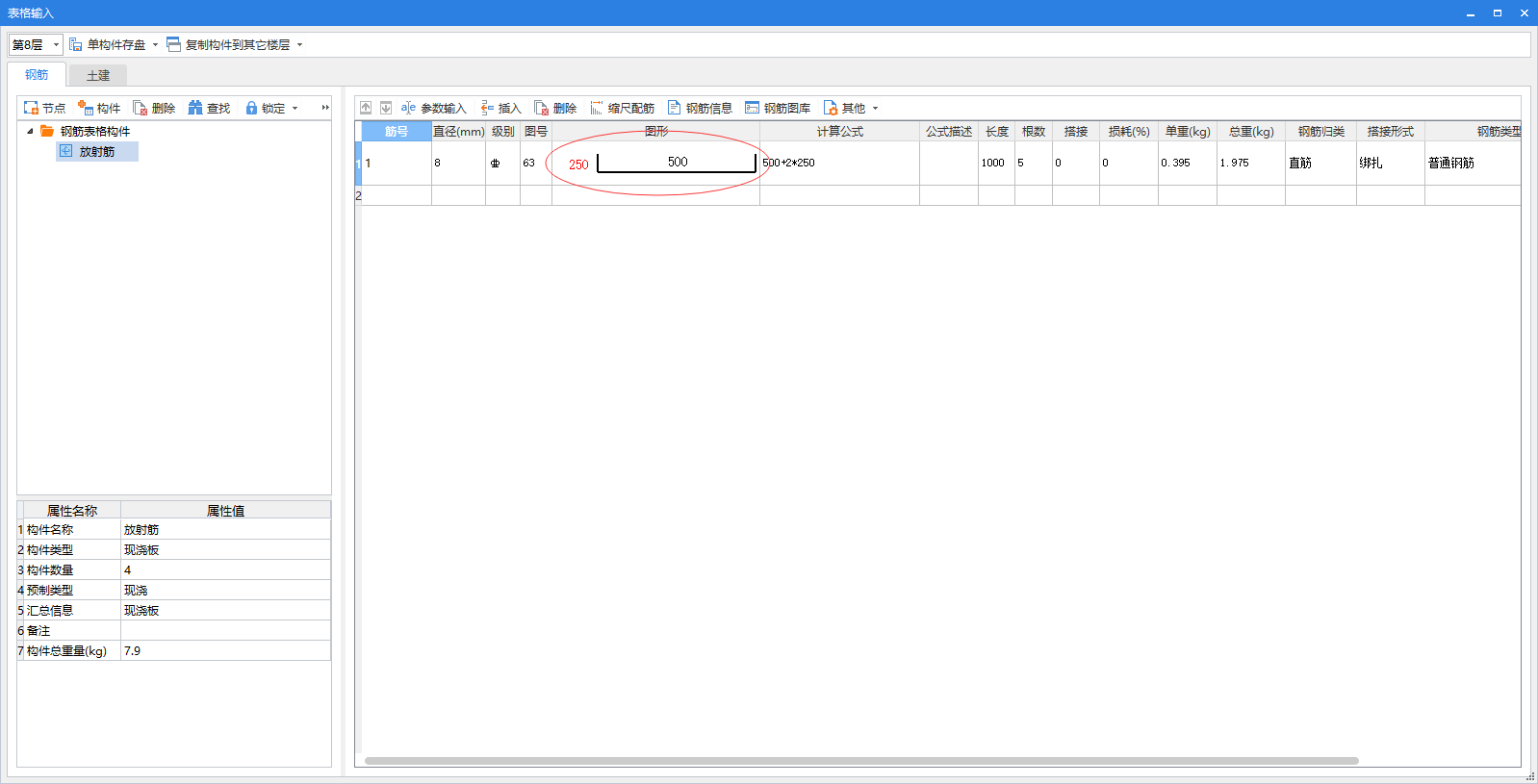Click the 复制构件到其它楼层 icon
The image size is (1538, 784).
coord(173,45)
